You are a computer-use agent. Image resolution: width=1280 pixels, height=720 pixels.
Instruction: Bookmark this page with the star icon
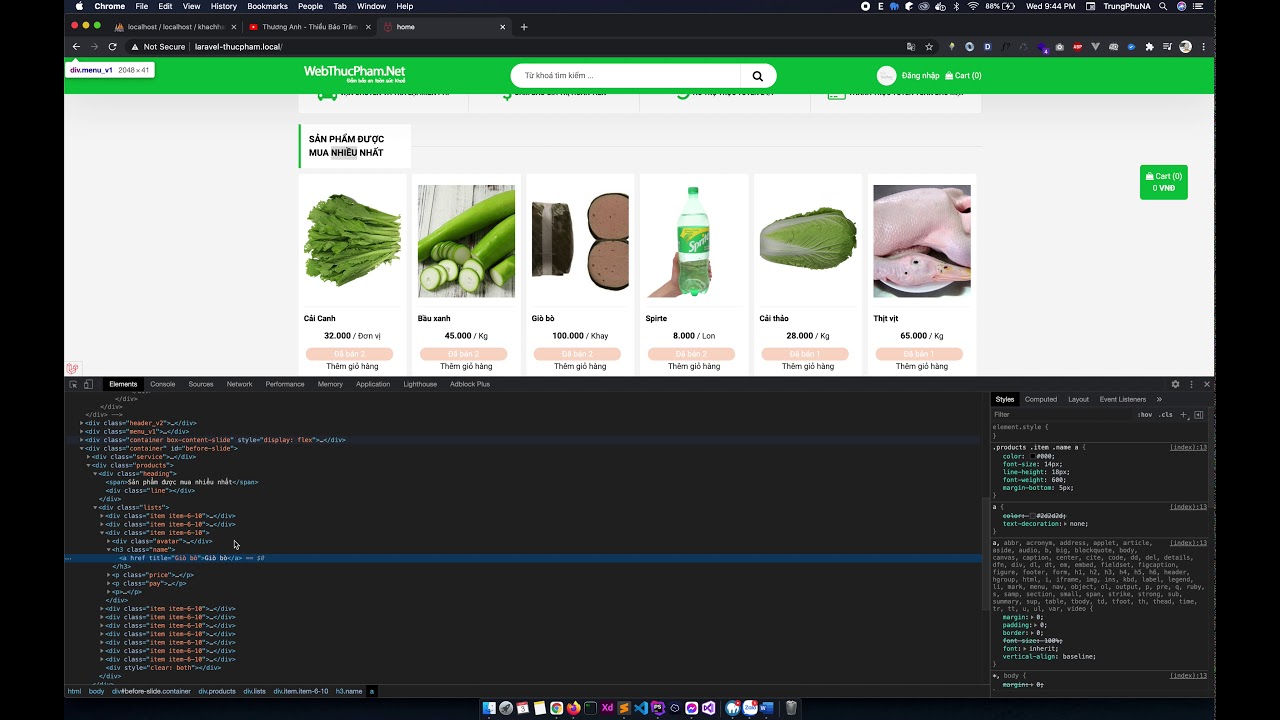point(929,47)
